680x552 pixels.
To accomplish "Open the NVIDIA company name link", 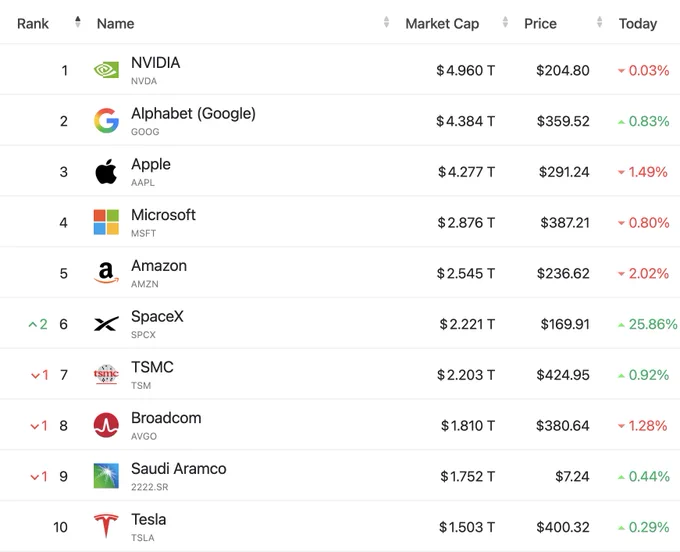I will click(x=155, y=62).
